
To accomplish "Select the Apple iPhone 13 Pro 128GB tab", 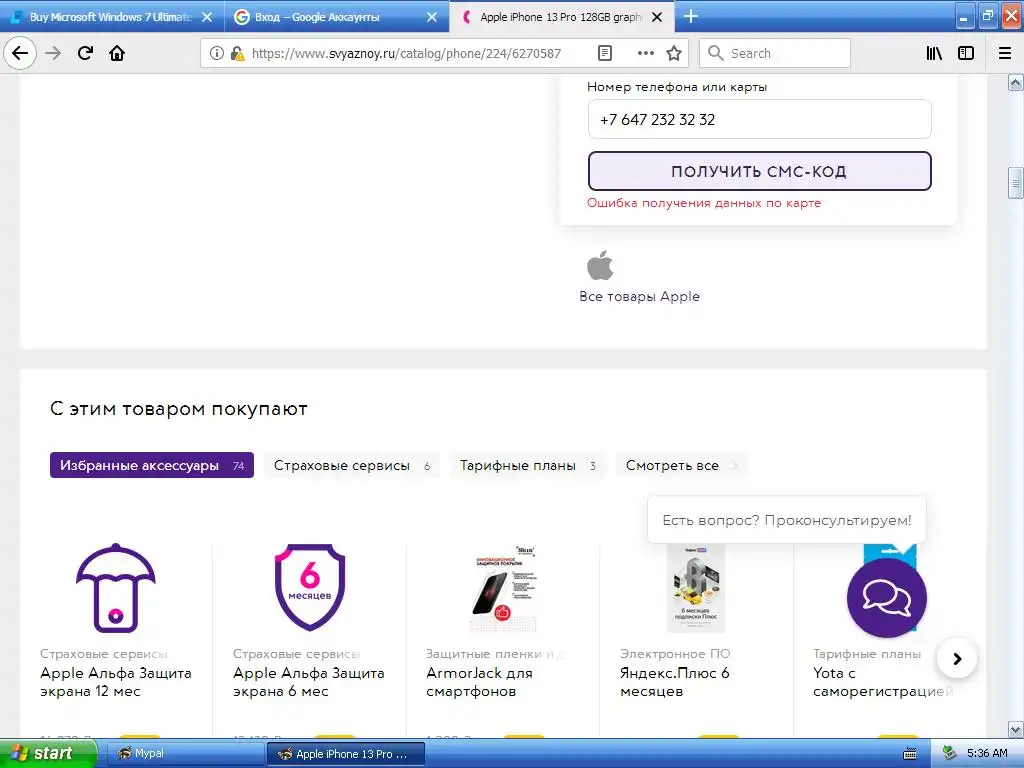I will click(561, 17).
